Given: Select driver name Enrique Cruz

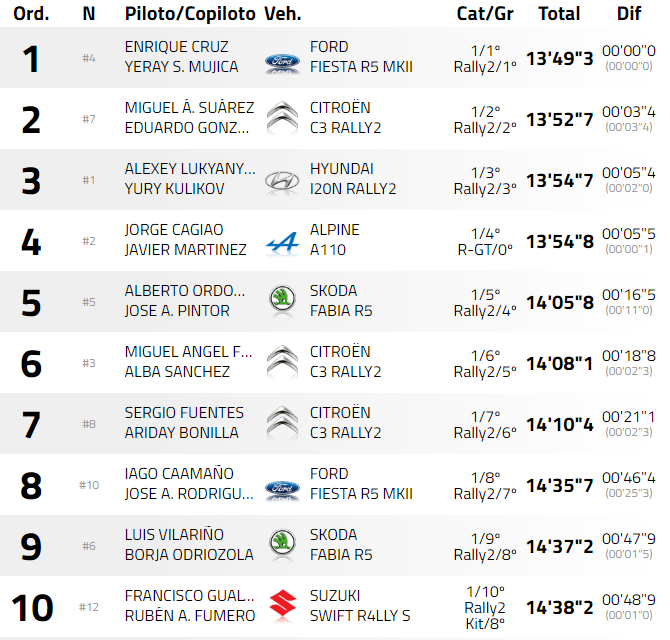Looking at the screenshot, I should coord(176,47).
